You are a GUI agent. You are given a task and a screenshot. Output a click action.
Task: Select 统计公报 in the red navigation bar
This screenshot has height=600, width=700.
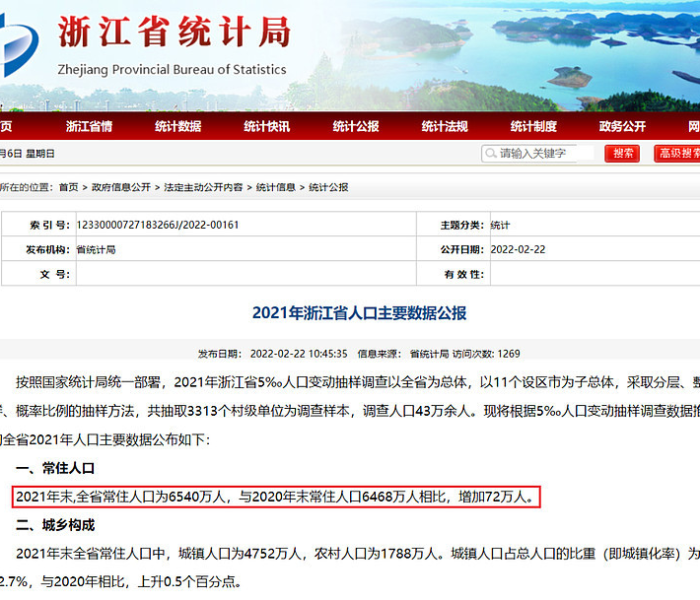coord(356,126)
